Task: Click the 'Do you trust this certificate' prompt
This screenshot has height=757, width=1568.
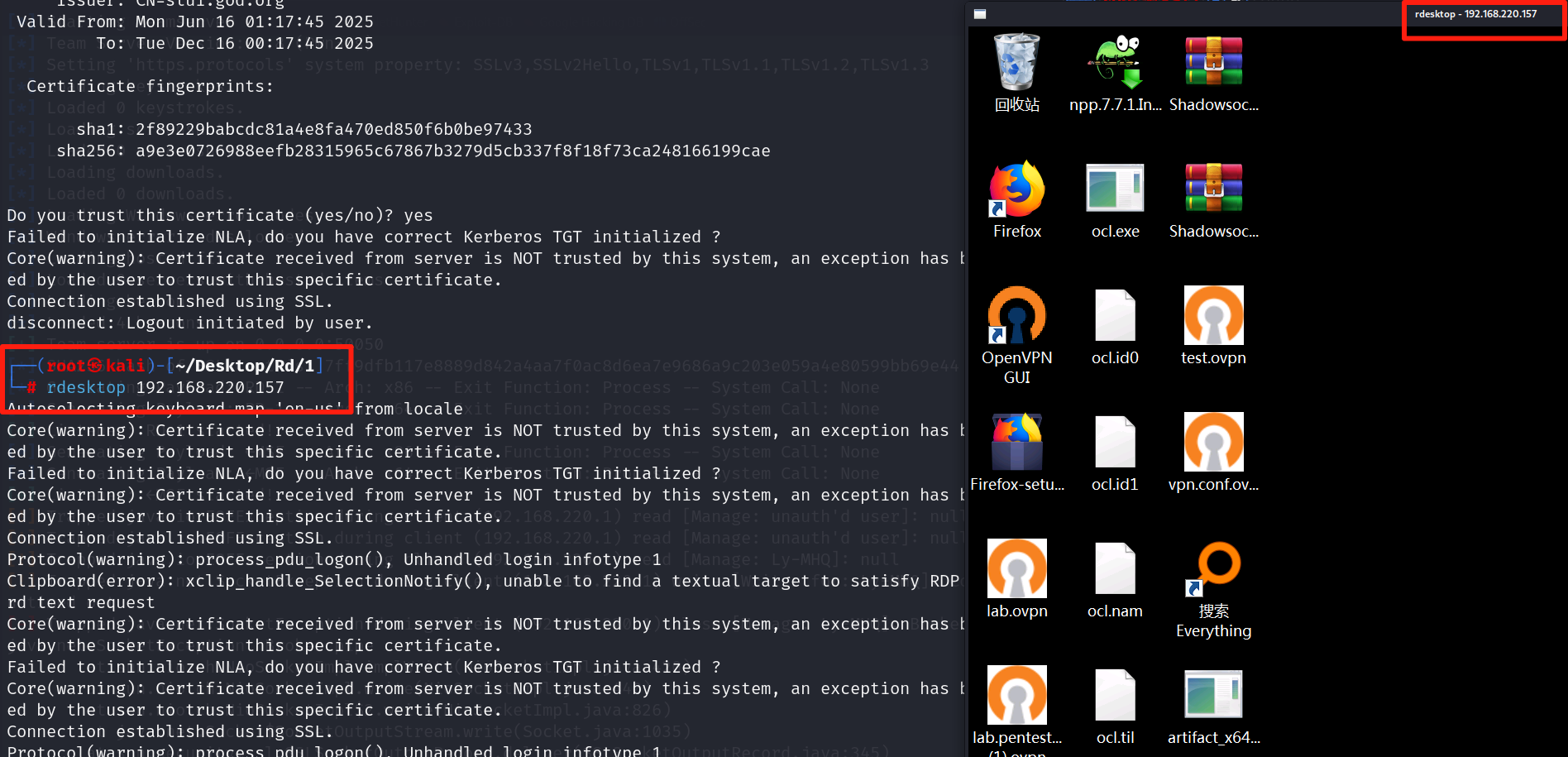Action: click(x=220, y=216)
